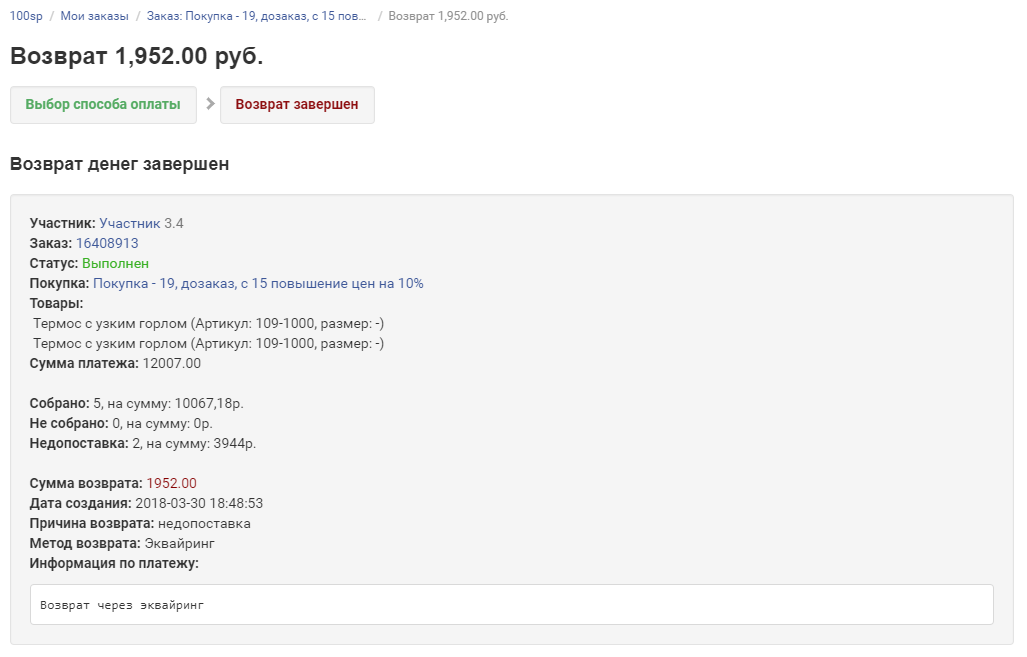Open order number 16408913
This screenshot has width=1027, height=657.
coord(107,243)
